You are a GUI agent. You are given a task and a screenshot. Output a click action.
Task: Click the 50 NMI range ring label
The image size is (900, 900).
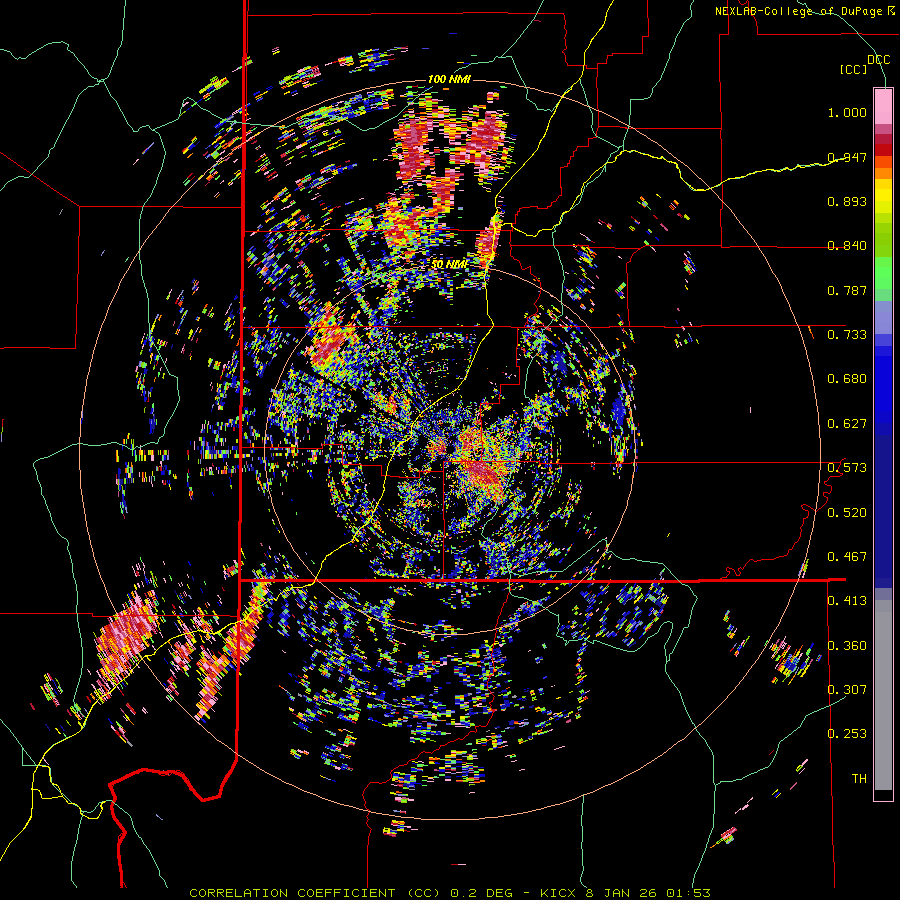pos(450,265)
